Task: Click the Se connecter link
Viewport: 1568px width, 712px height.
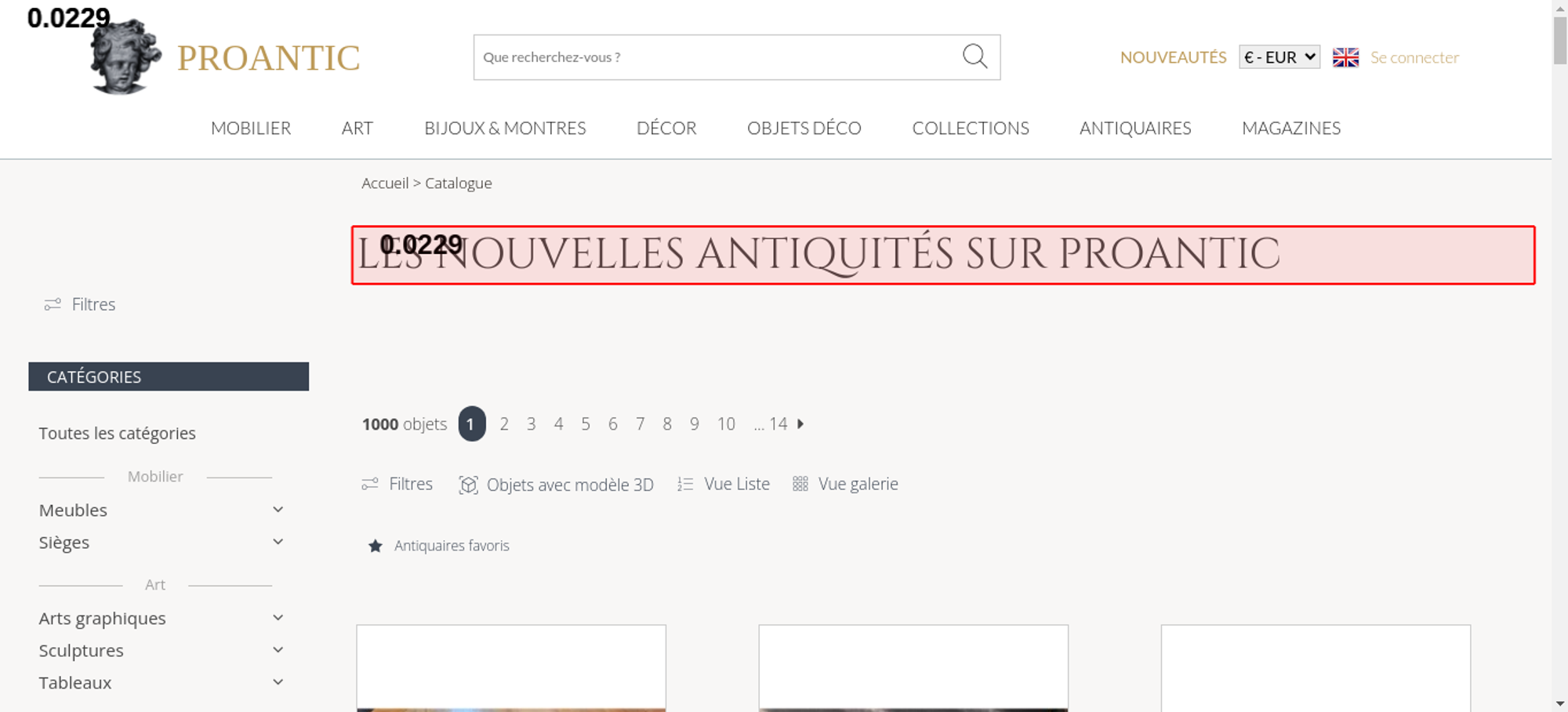Action: coord(1414,57)
